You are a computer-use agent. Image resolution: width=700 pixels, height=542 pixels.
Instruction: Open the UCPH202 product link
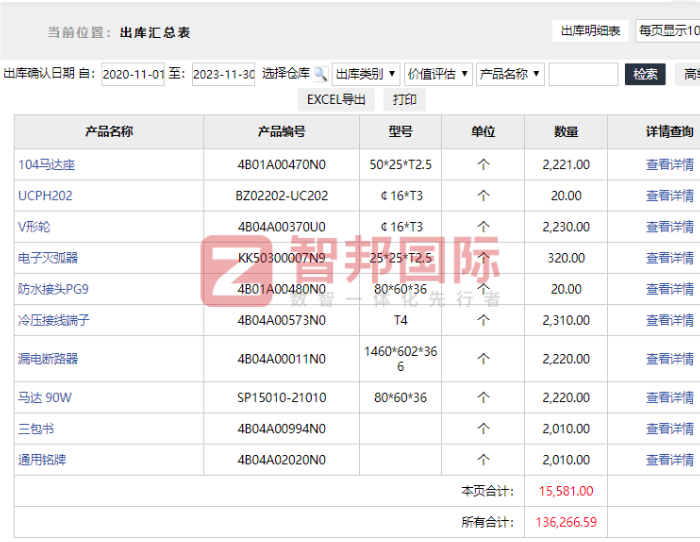[45, 196]
